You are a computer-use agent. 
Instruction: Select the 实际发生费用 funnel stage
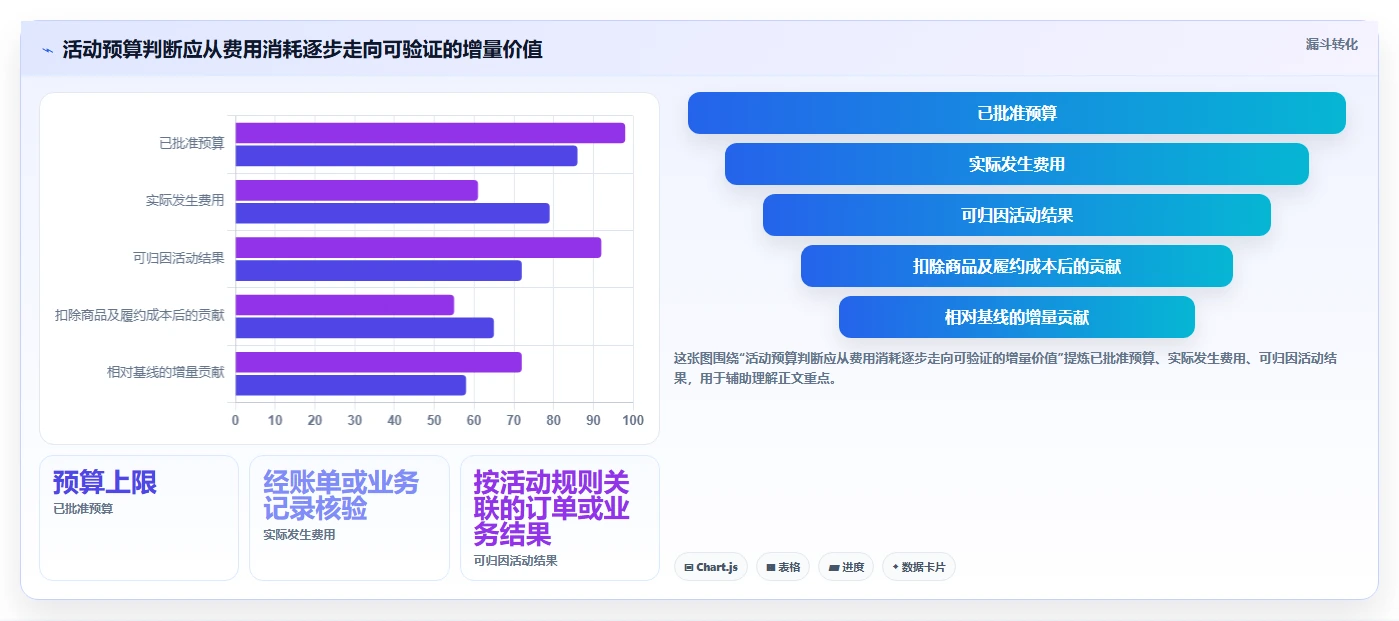[x=1017, y=164]
